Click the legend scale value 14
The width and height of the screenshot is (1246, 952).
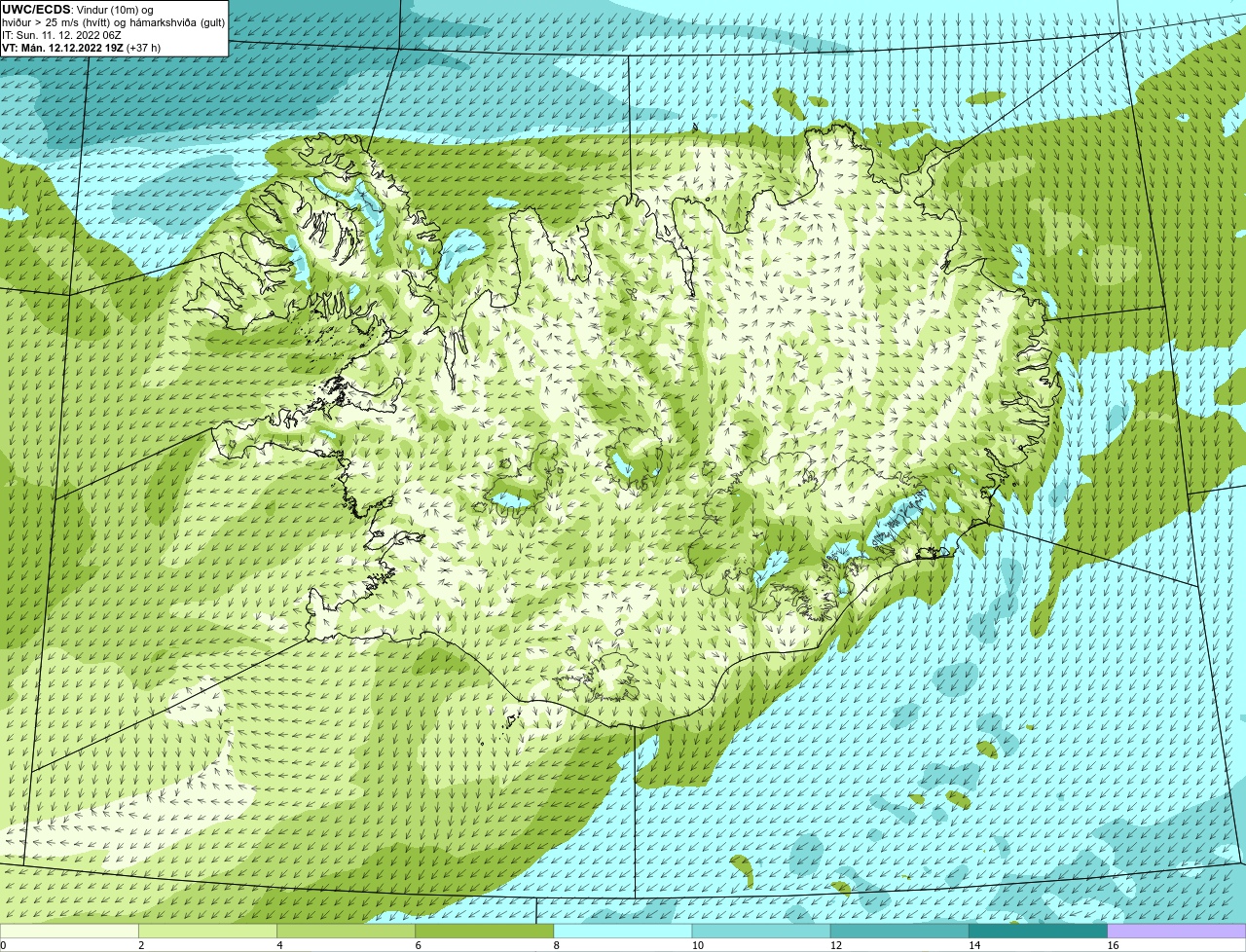click(x=974, y=945)
